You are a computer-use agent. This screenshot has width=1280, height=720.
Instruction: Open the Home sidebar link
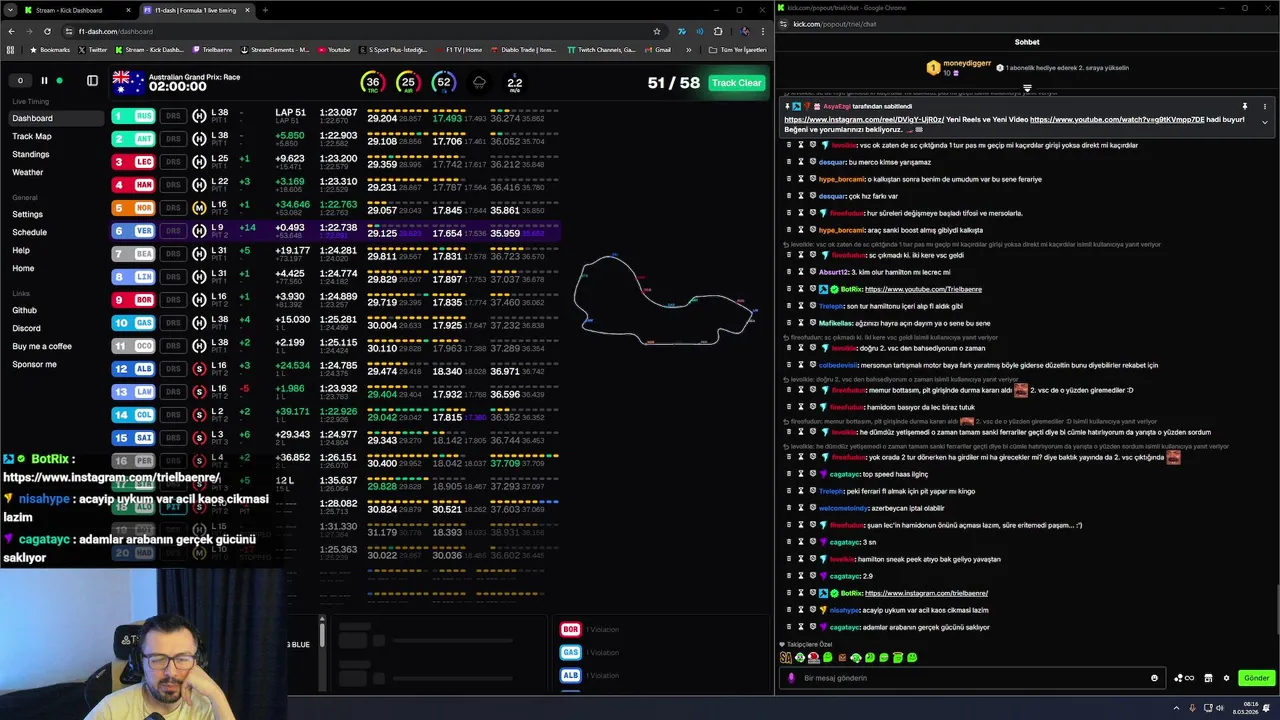click(x=23, y=268)
